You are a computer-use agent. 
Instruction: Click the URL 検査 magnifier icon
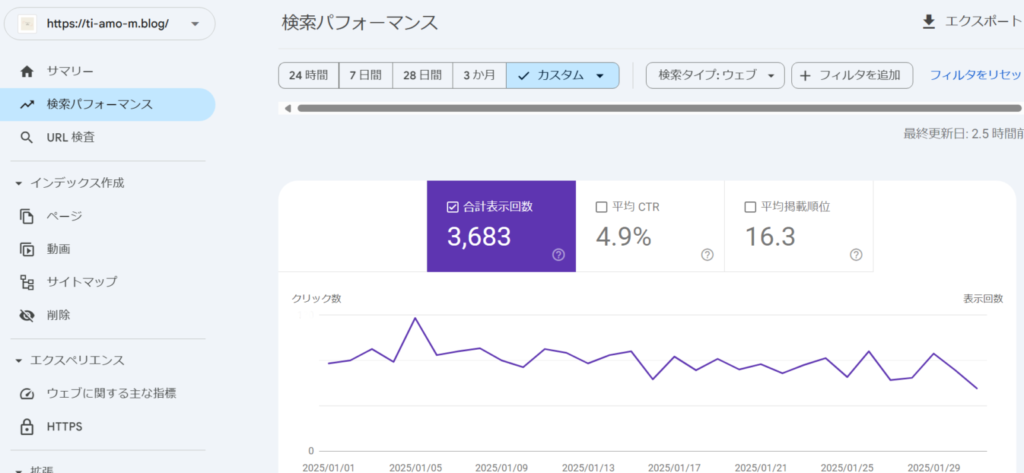[x=27, y=137]
